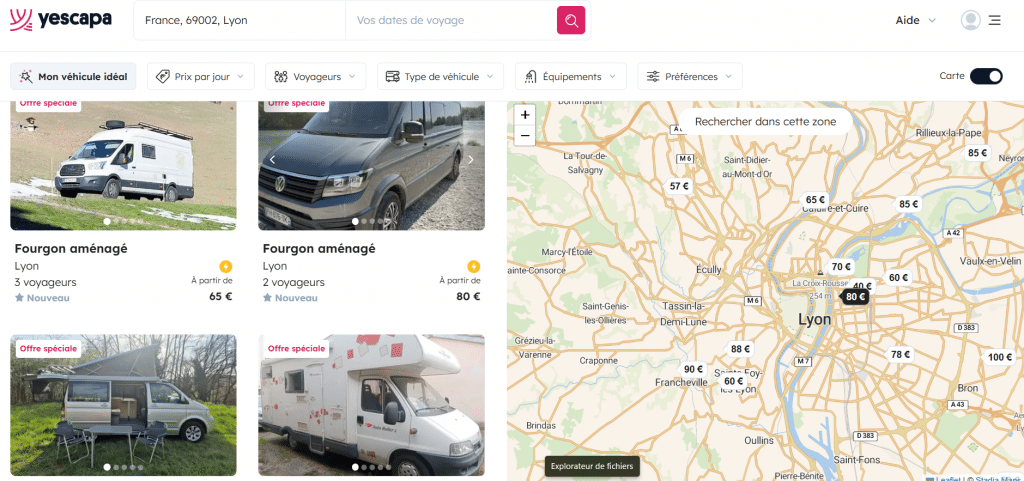Click Mon véhicule idéal button
1024x481 pixels.
(73, 76)
